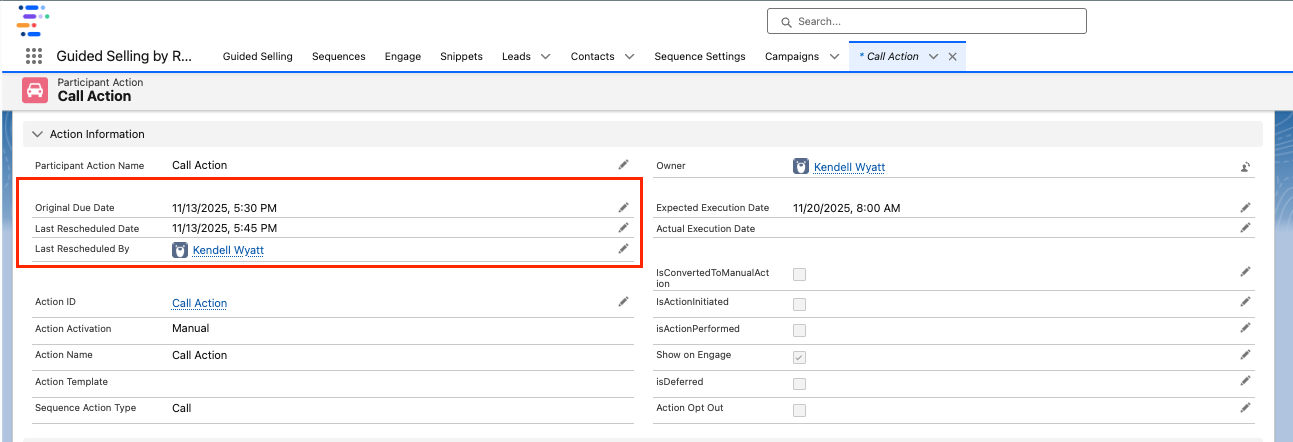Open the Guided Selling tab
The height and width of the screenshot is (442, 1293).
click(x=257, y=56)
